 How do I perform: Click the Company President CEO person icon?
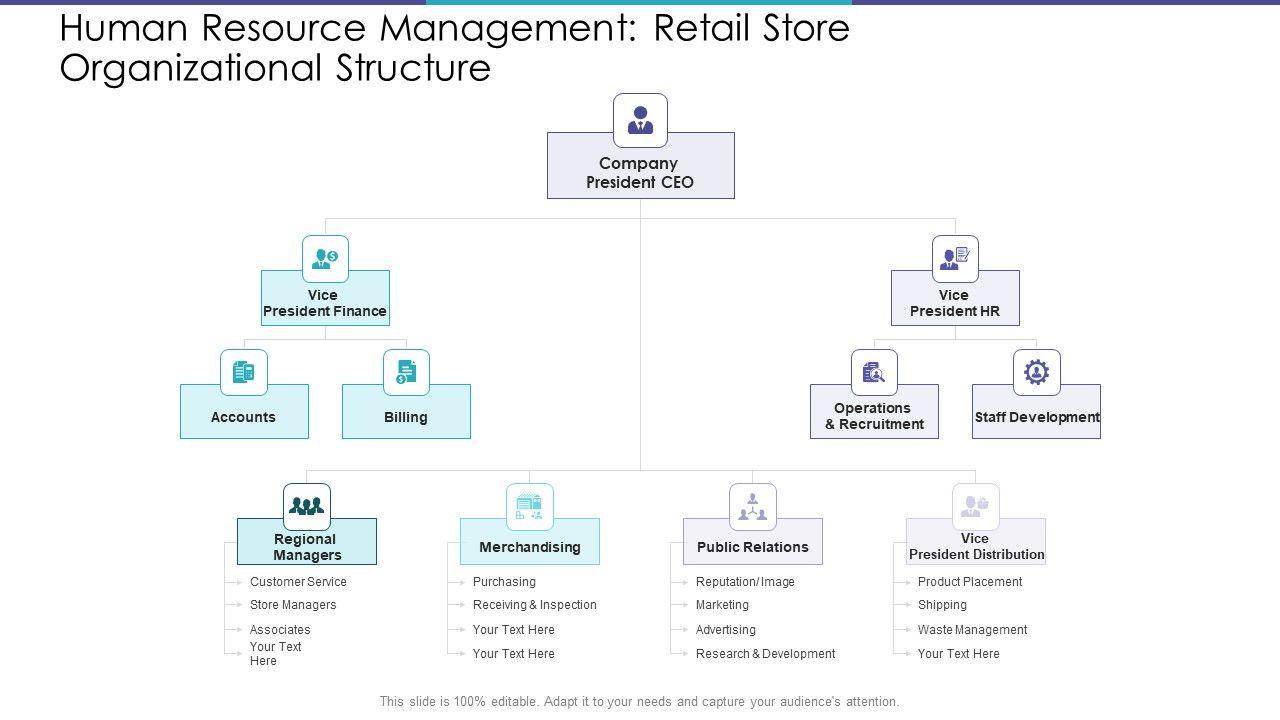click(640, 120)
